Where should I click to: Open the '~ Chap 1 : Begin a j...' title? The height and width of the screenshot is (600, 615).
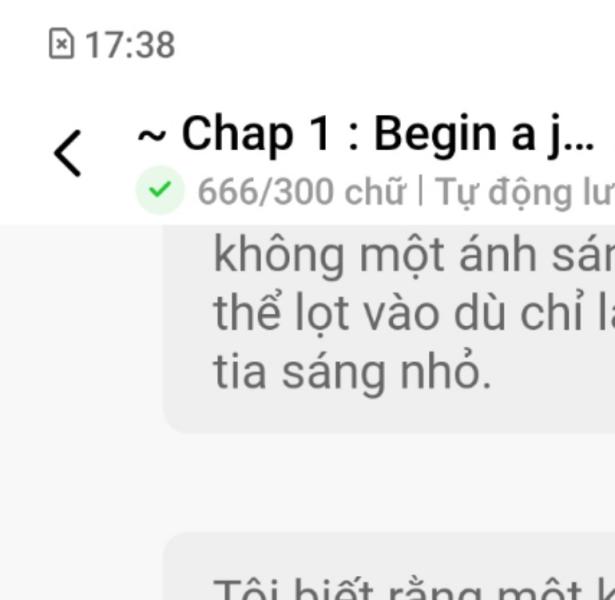tap(366, 134)
